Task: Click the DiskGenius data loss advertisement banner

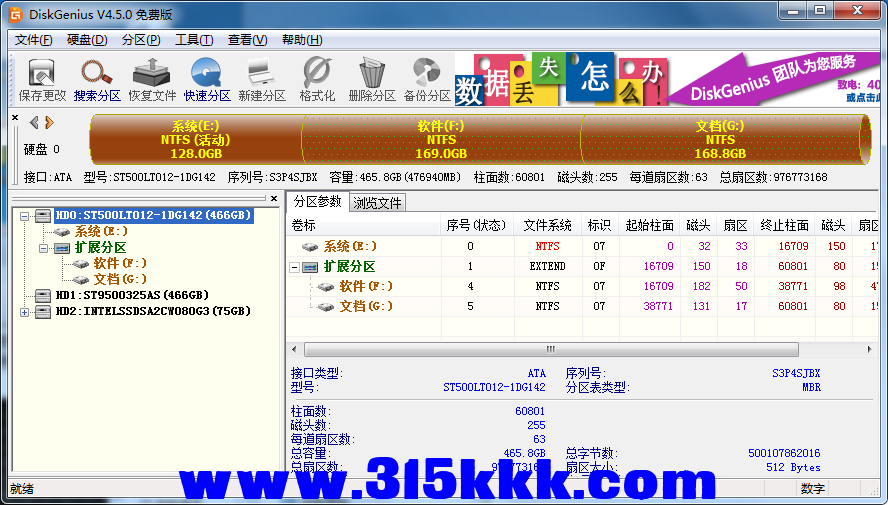Action: click(668, 79)
